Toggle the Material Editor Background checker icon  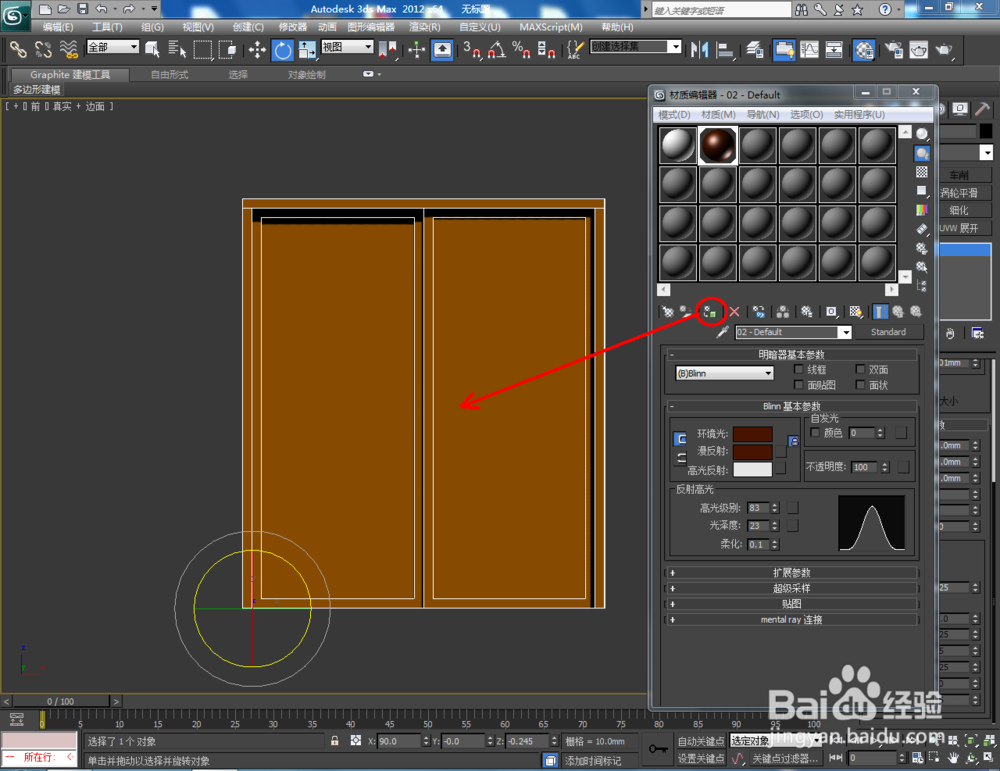[922, 172]
